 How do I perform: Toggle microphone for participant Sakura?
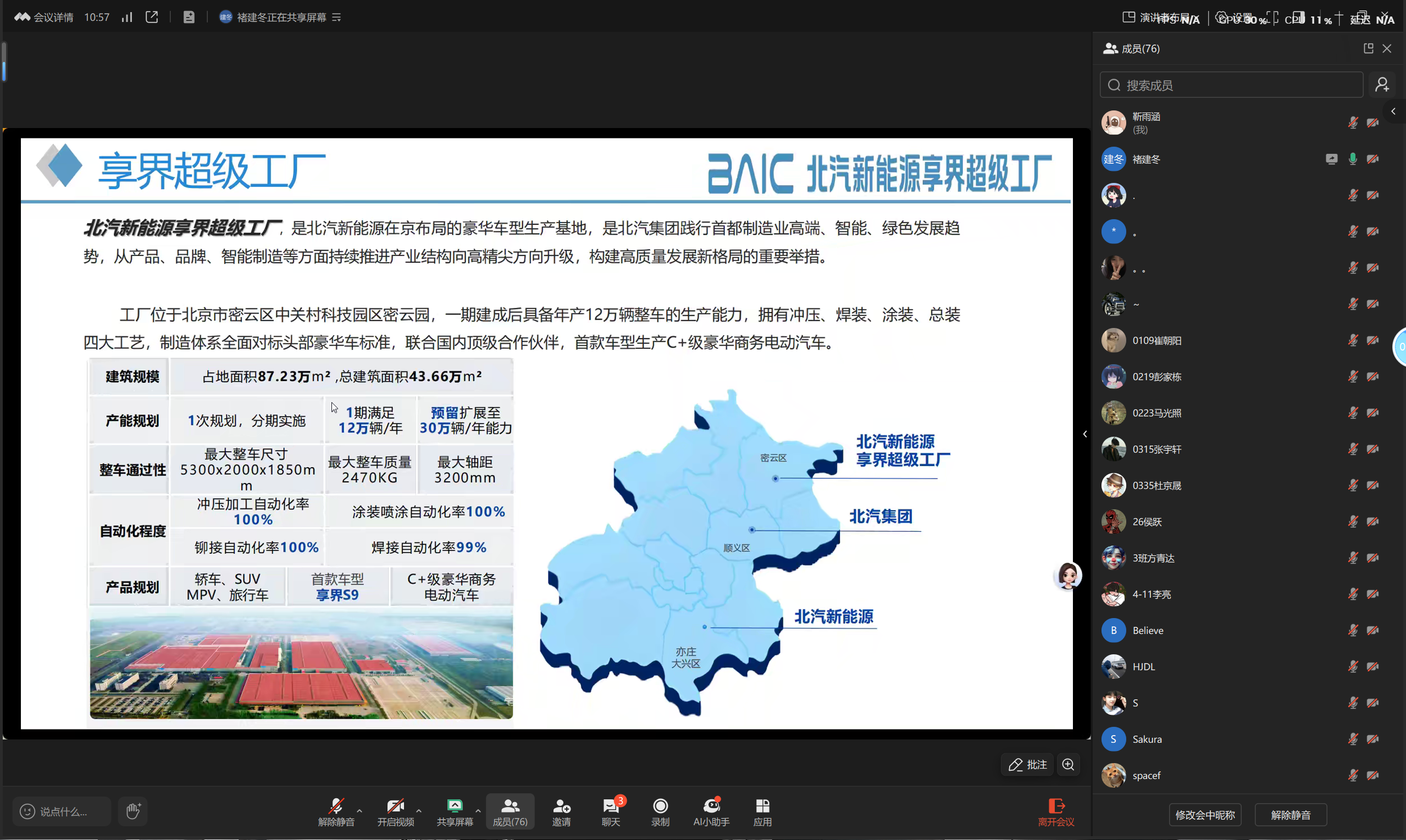coord(1353,739)
